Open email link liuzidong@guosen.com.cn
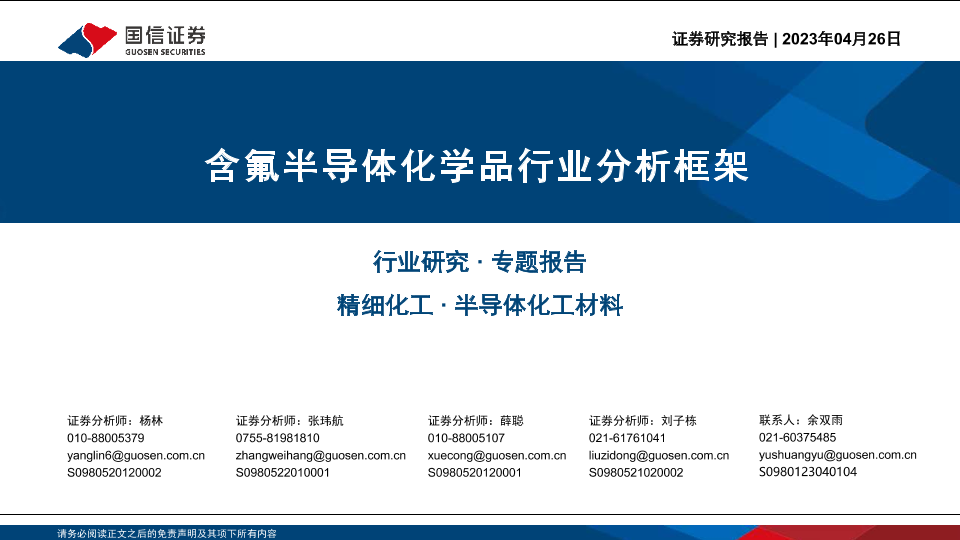The width and height of the screenshot is (960, 540). 659,455
